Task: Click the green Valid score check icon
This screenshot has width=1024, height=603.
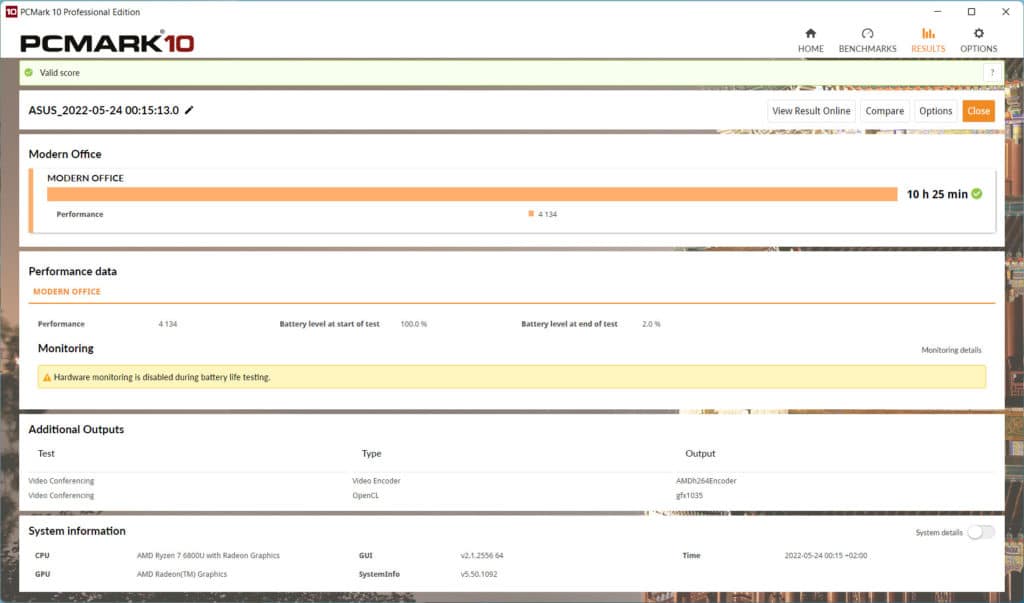Action: pyautogui.click(x=29, y=73)
